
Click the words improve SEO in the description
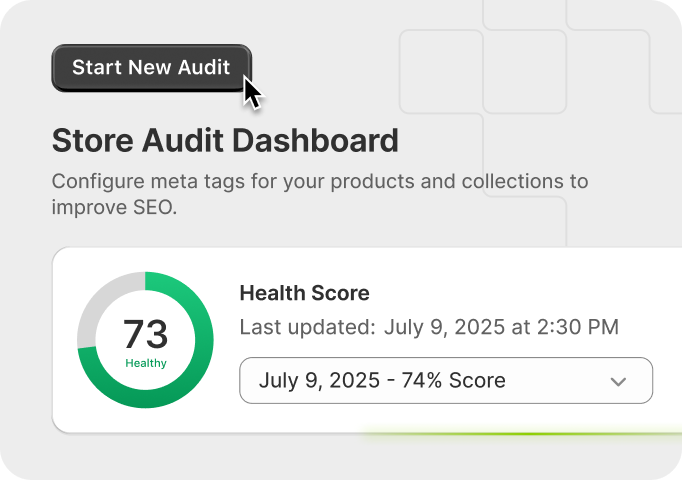coord(113,208)
